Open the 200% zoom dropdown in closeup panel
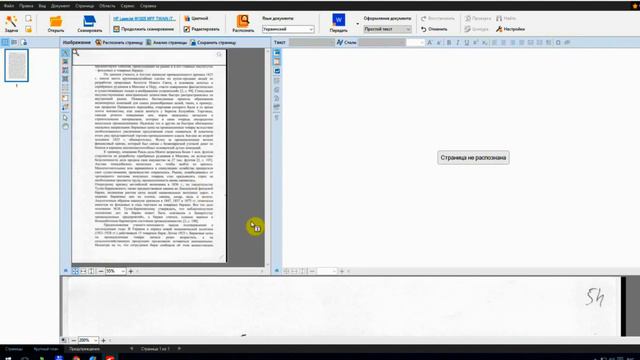 click(88, 340)
